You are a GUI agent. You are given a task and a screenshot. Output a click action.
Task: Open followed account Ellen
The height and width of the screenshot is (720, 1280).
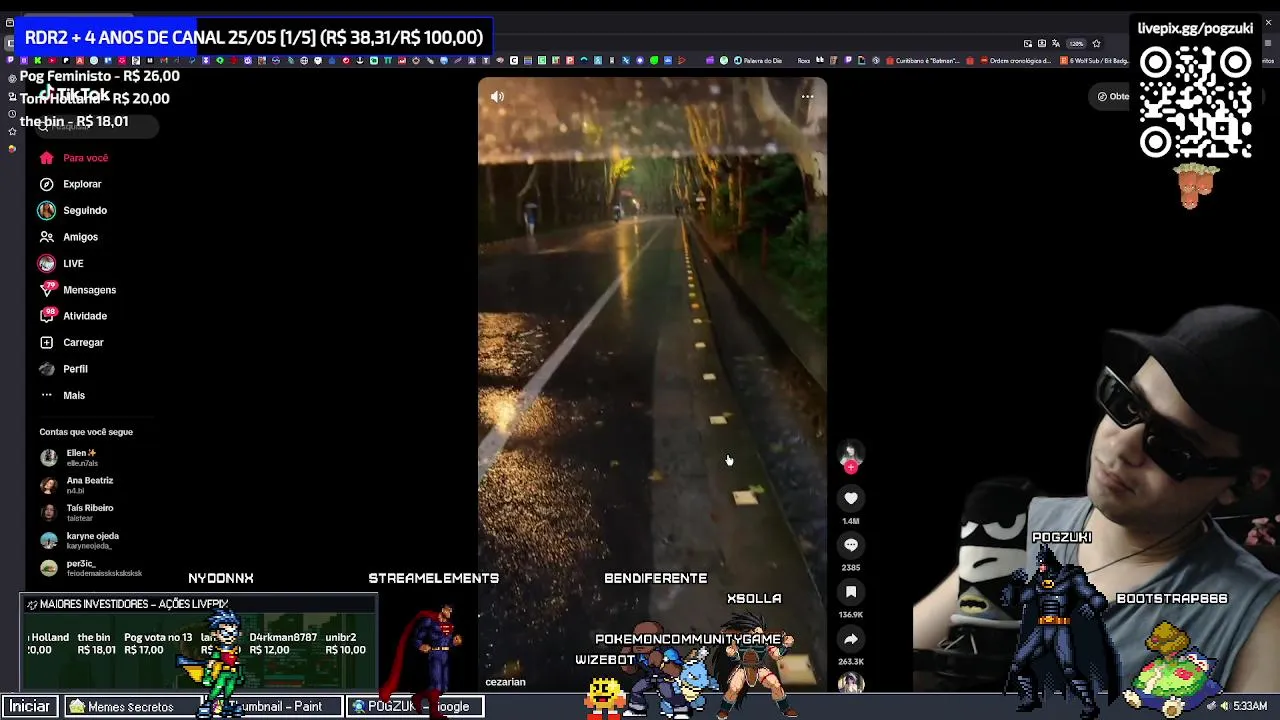click(x=81, y=457)
